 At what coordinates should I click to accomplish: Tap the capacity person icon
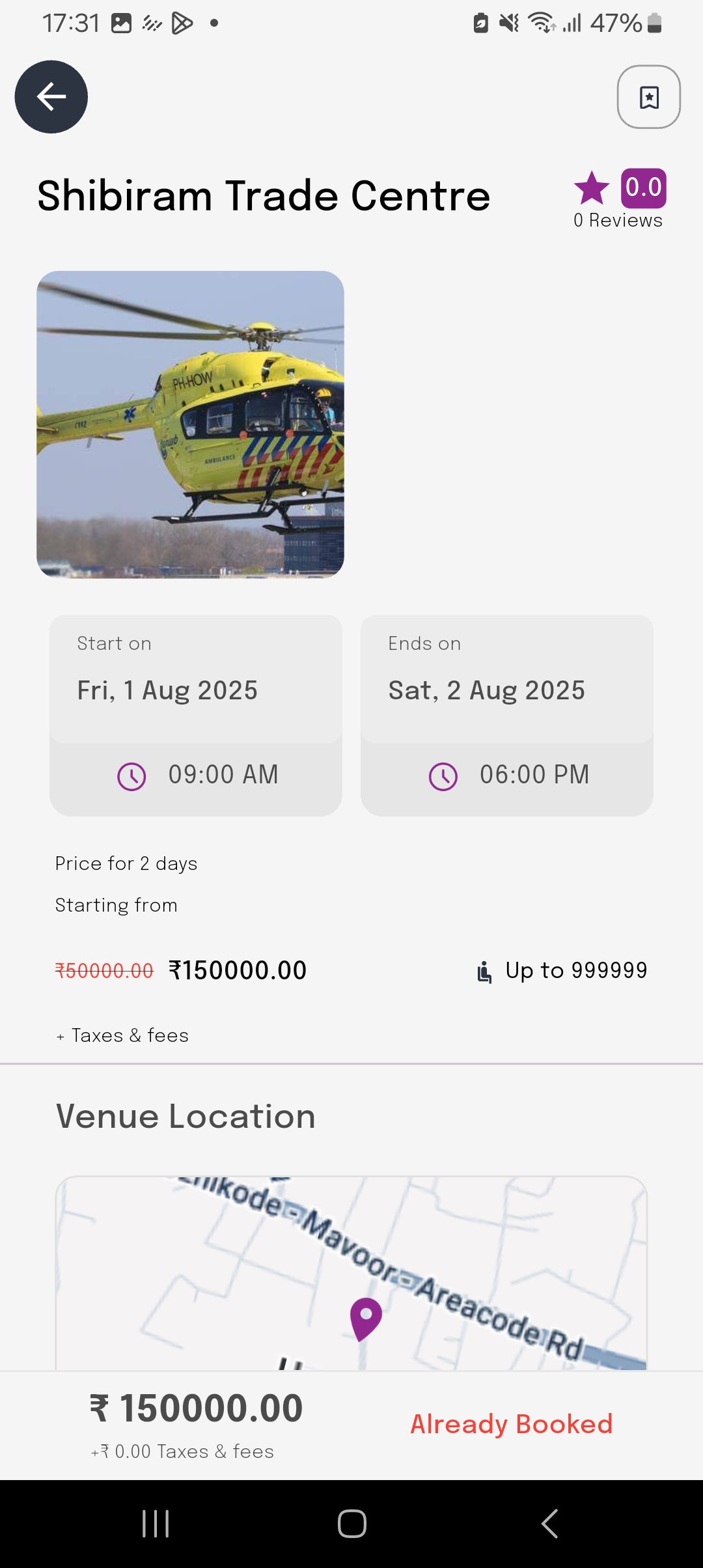tap(484, 972)
